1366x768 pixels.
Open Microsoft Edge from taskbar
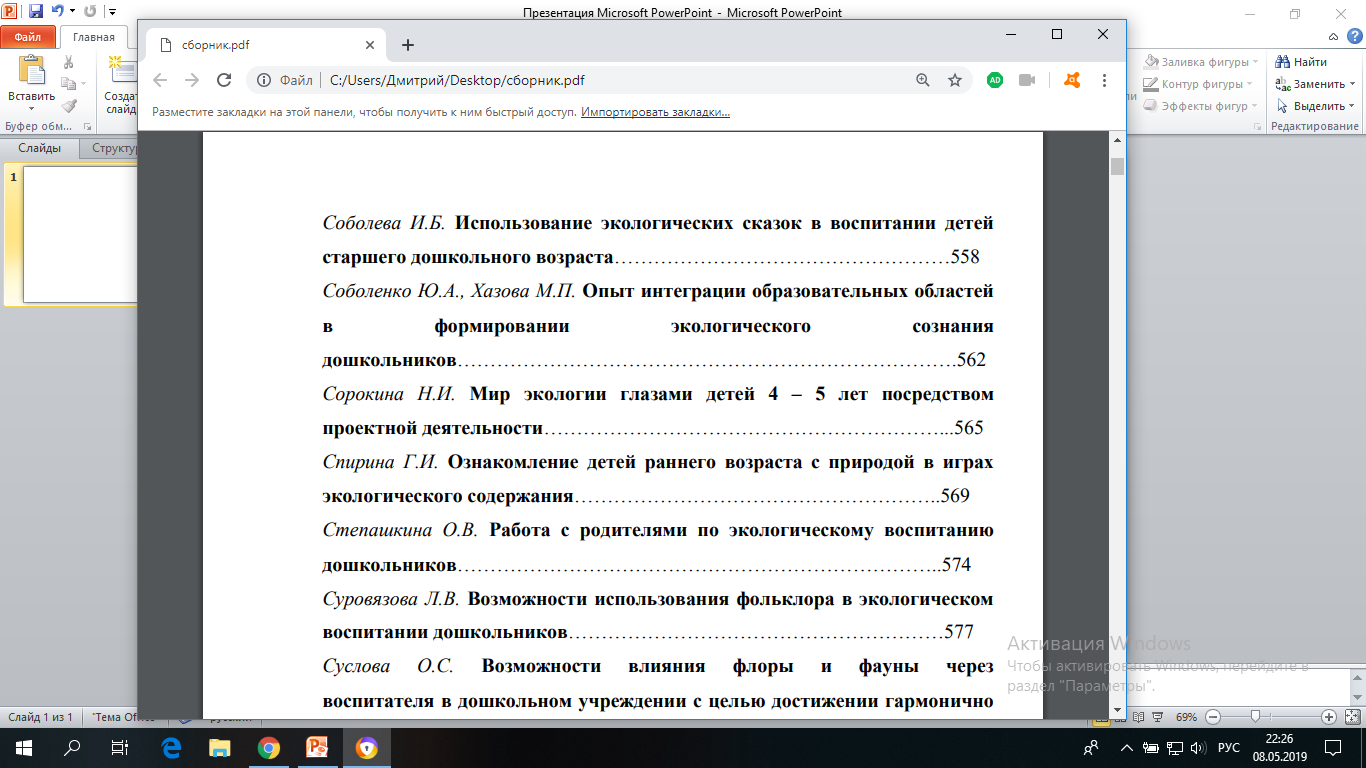point(171,747)
